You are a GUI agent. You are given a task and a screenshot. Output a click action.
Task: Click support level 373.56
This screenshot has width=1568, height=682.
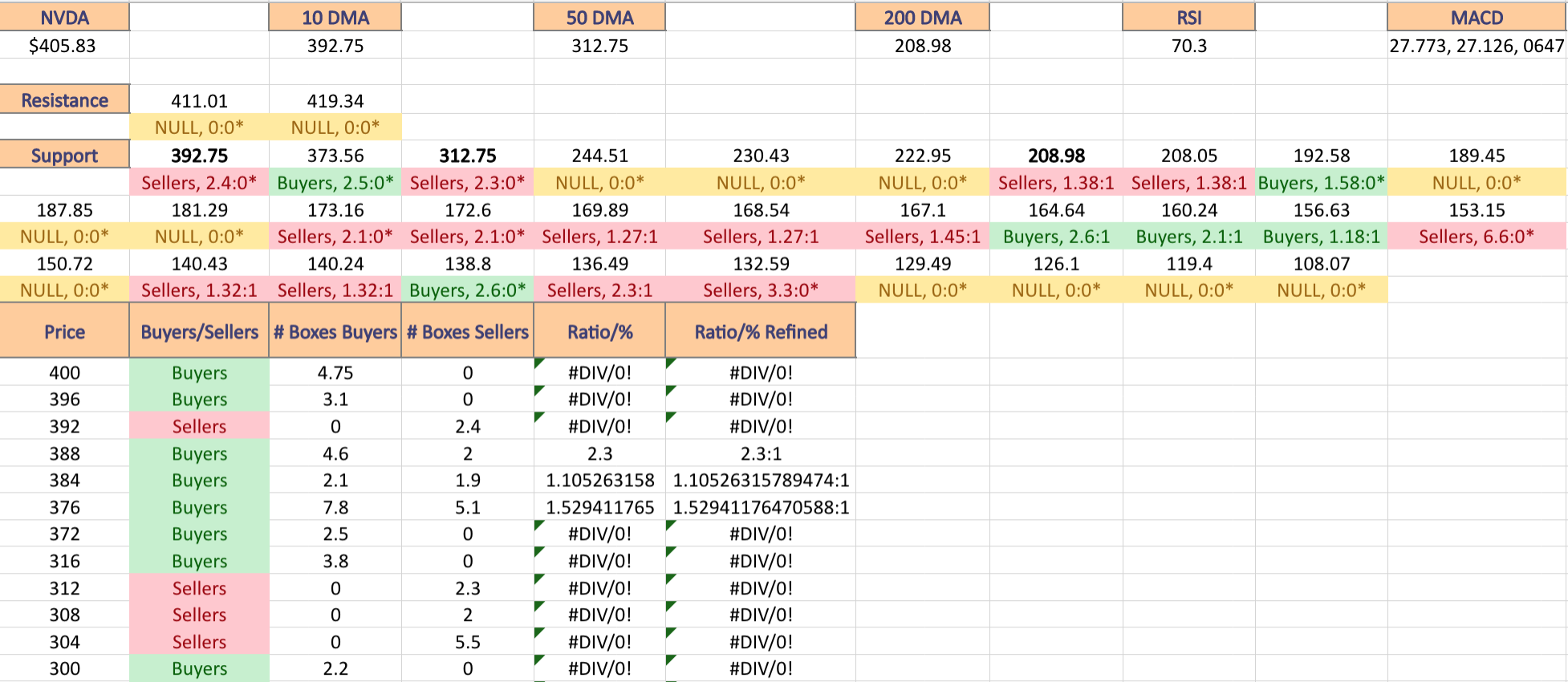pos(335,156)
